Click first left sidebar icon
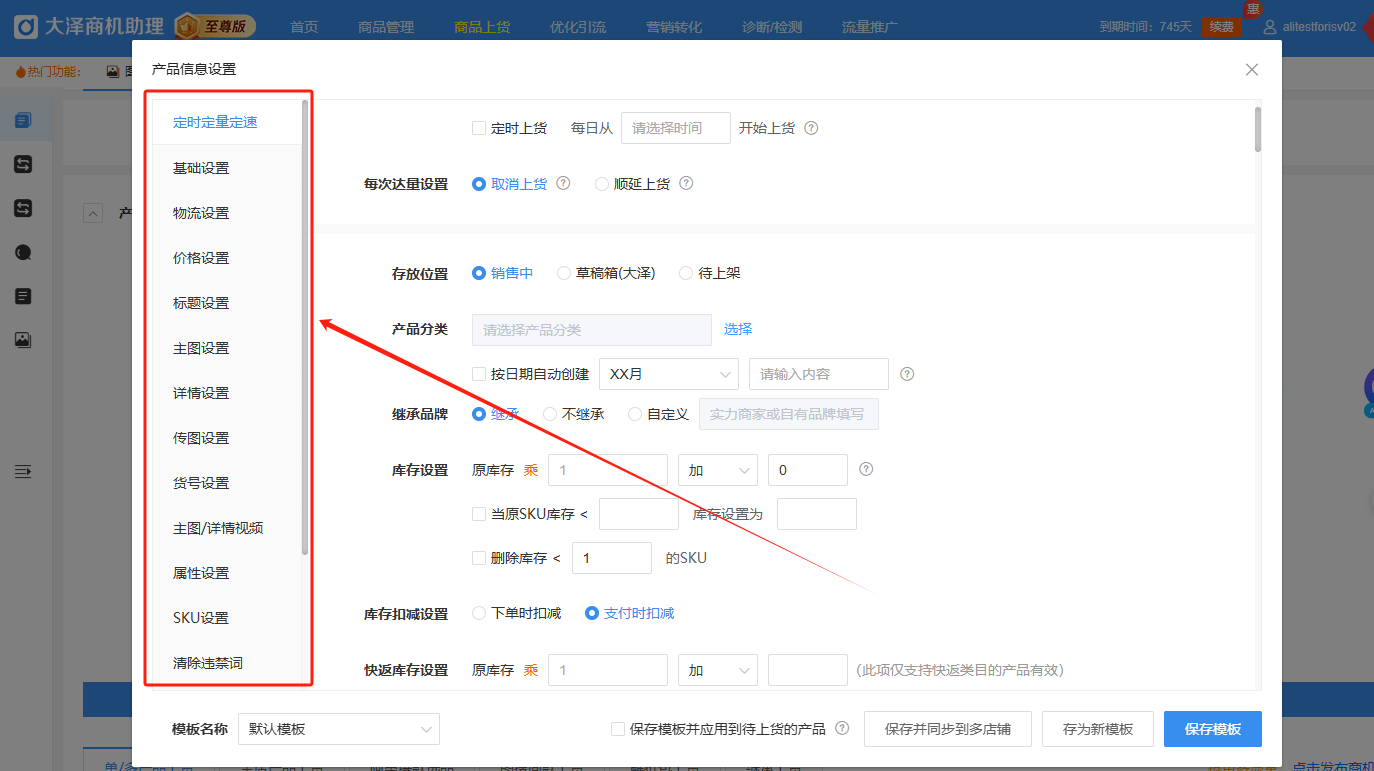Viewport: 1374px width, 771px height. click(x=23, y=121)
